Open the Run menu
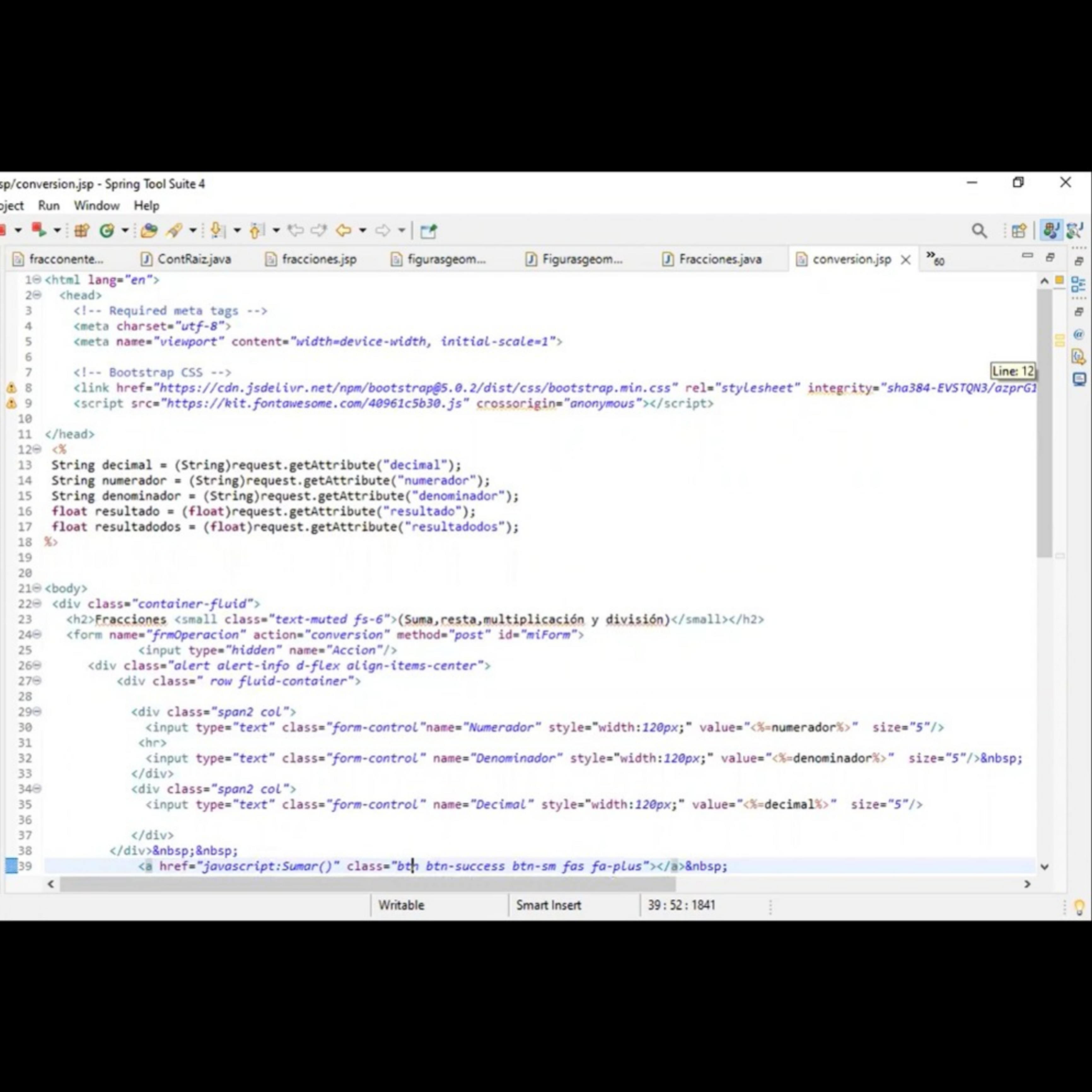 coord(49,206)
